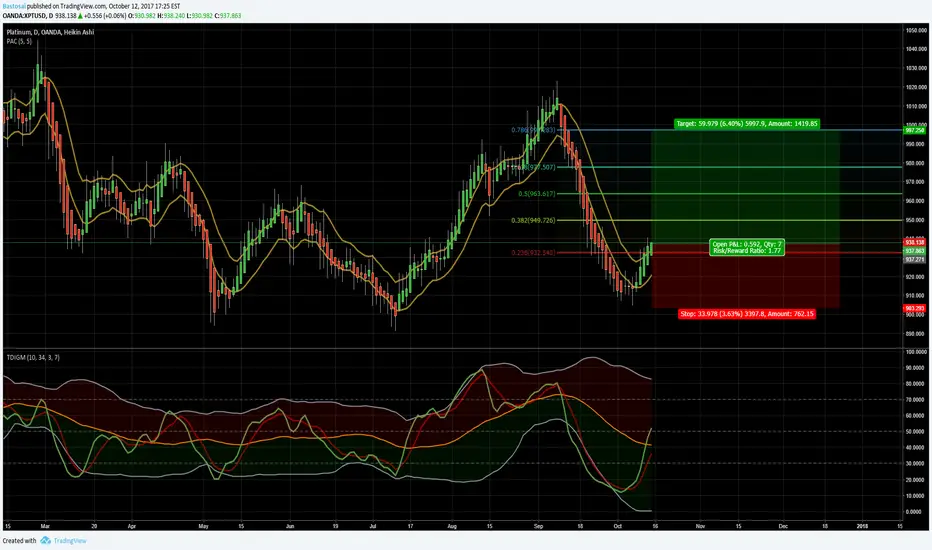Click the green up-arrow change indicator
This screenshot has width=932, height=550.
(x=80, y=16)
